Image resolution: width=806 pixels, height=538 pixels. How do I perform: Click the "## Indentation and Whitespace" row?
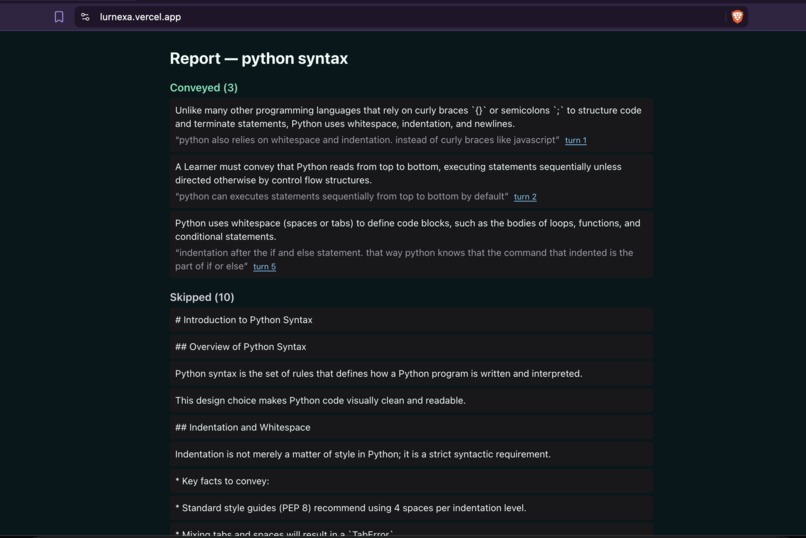click(411, 428)
